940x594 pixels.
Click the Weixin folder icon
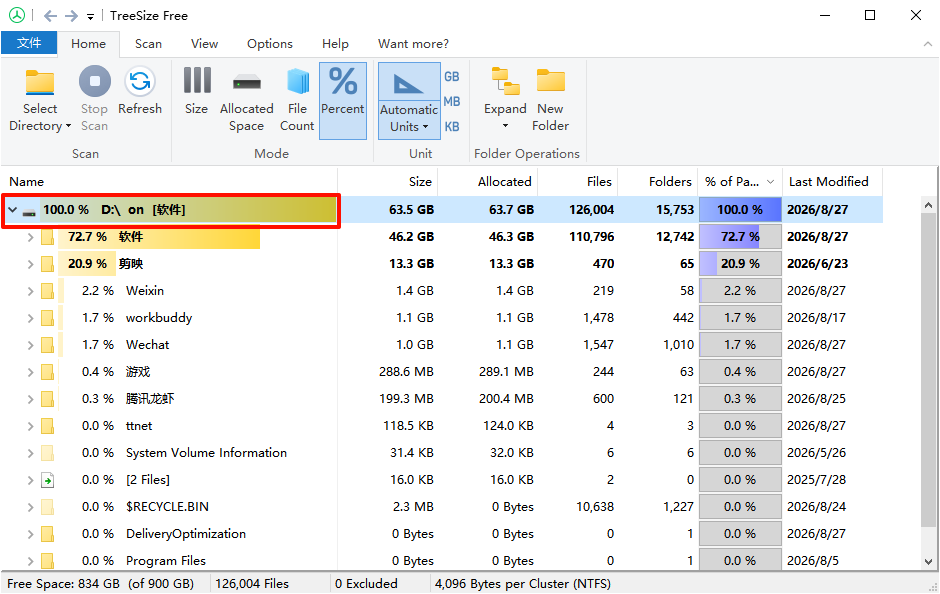[47, 291]
